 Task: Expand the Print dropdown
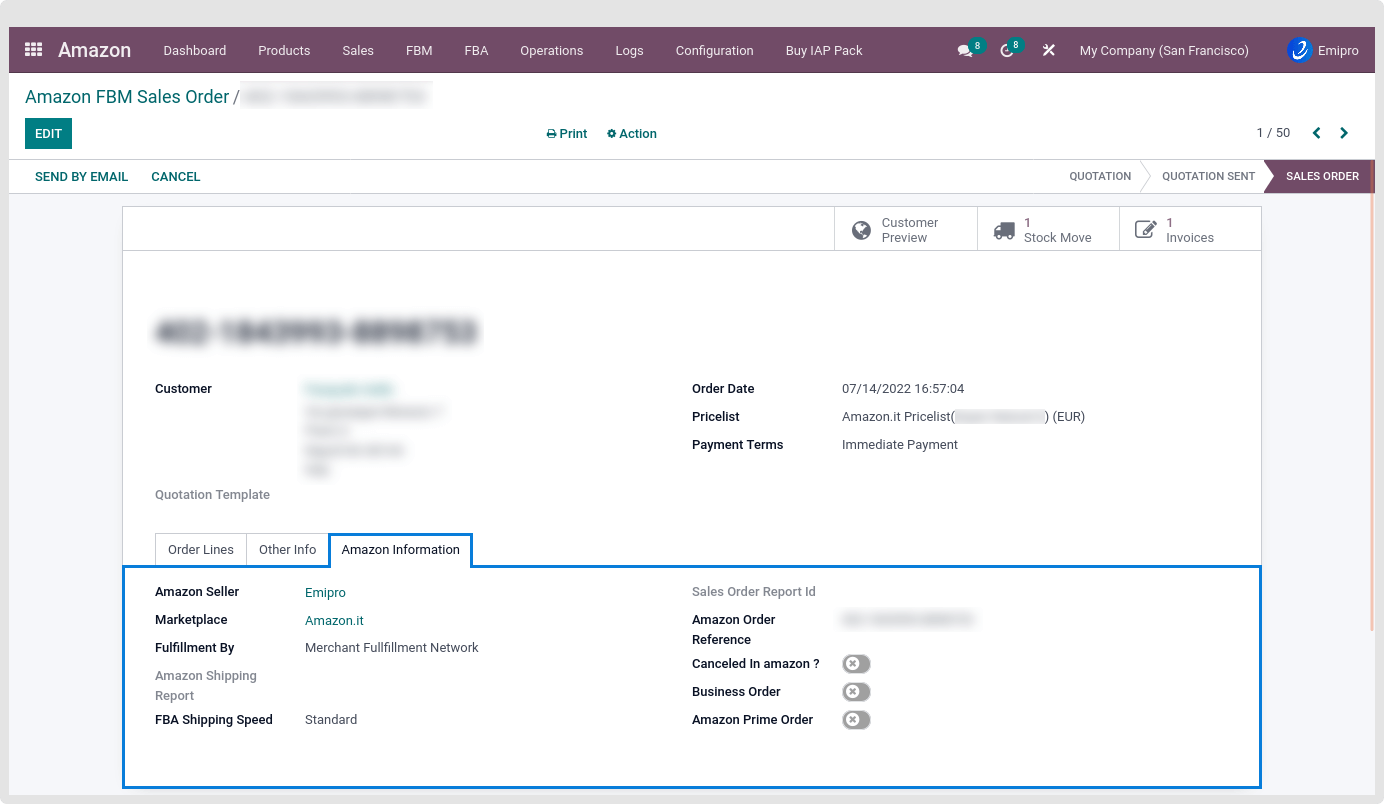pos(567,134)
